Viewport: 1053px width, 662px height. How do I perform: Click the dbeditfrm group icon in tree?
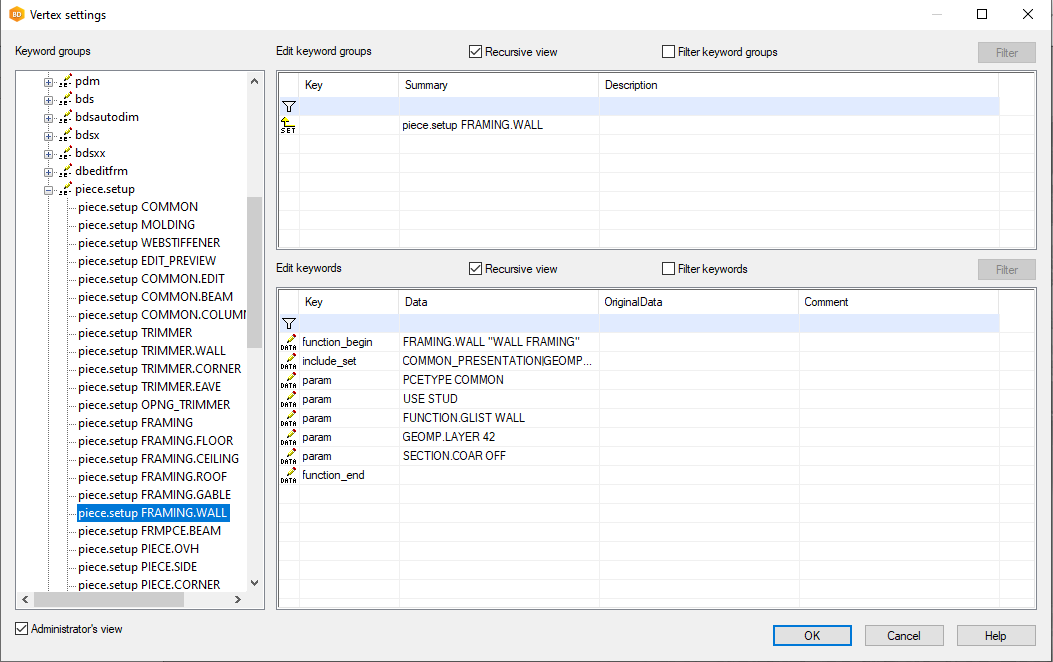[65, 171]
